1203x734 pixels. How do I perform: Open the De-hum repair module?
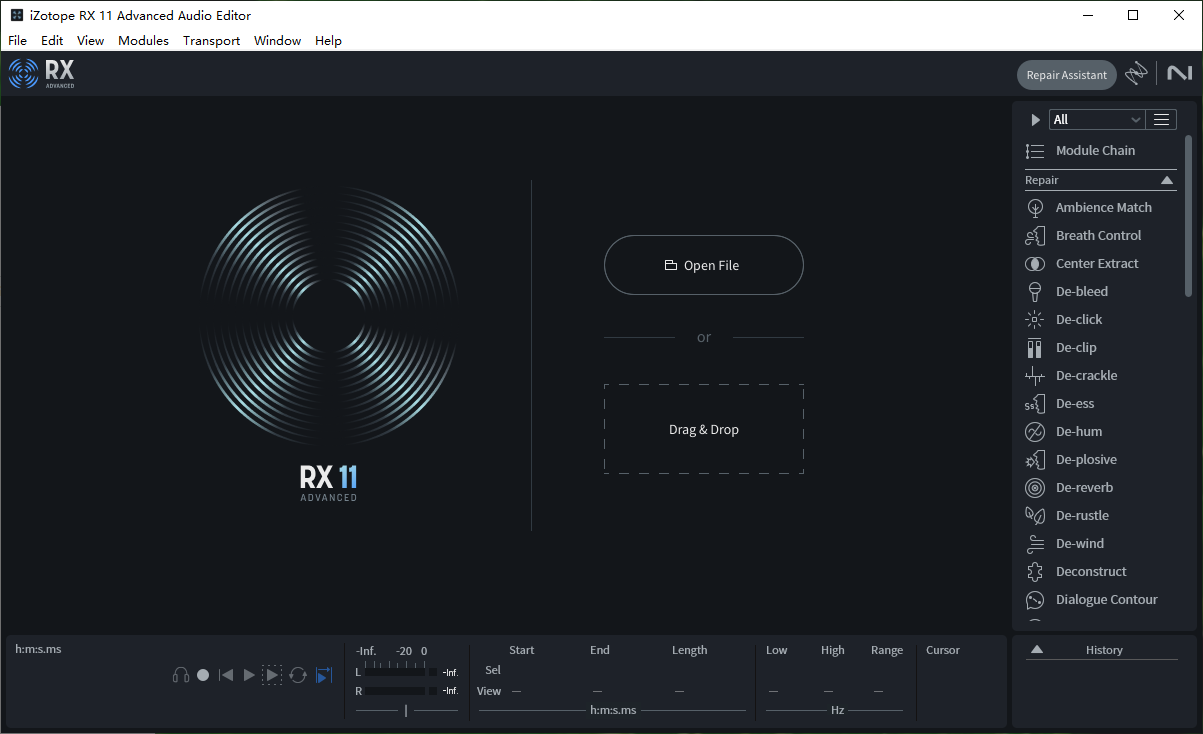pyautogui.click(x=1081, y=431)
